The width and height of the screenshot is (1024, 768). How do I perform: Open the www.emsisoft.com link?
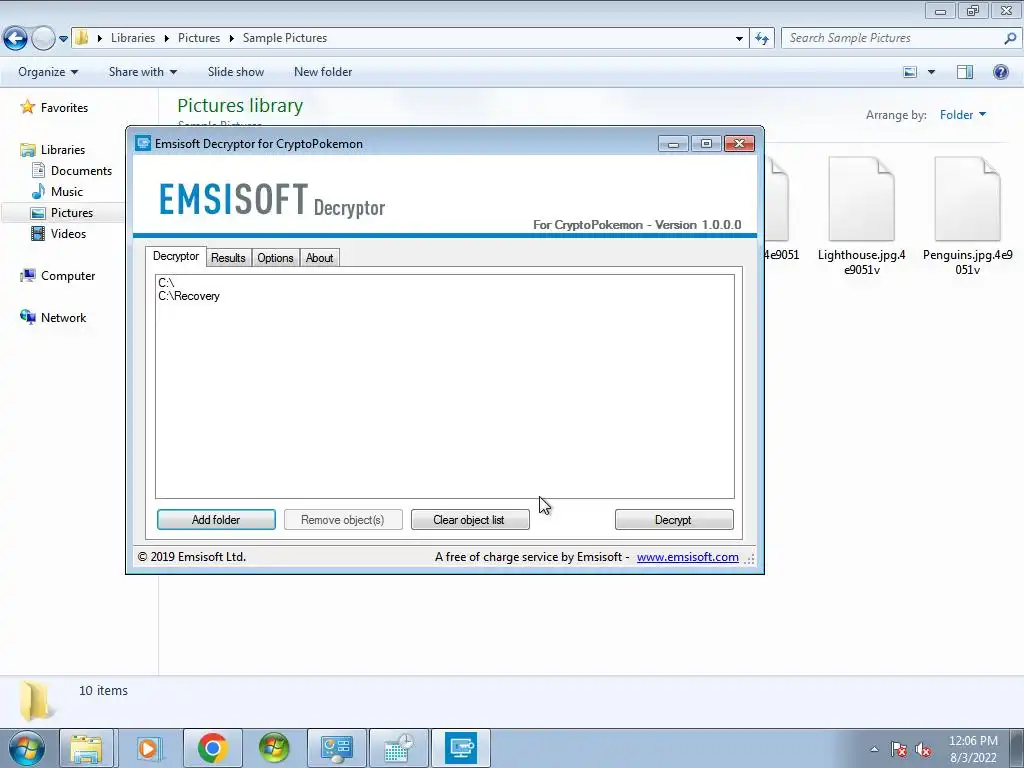pos(688,557)
